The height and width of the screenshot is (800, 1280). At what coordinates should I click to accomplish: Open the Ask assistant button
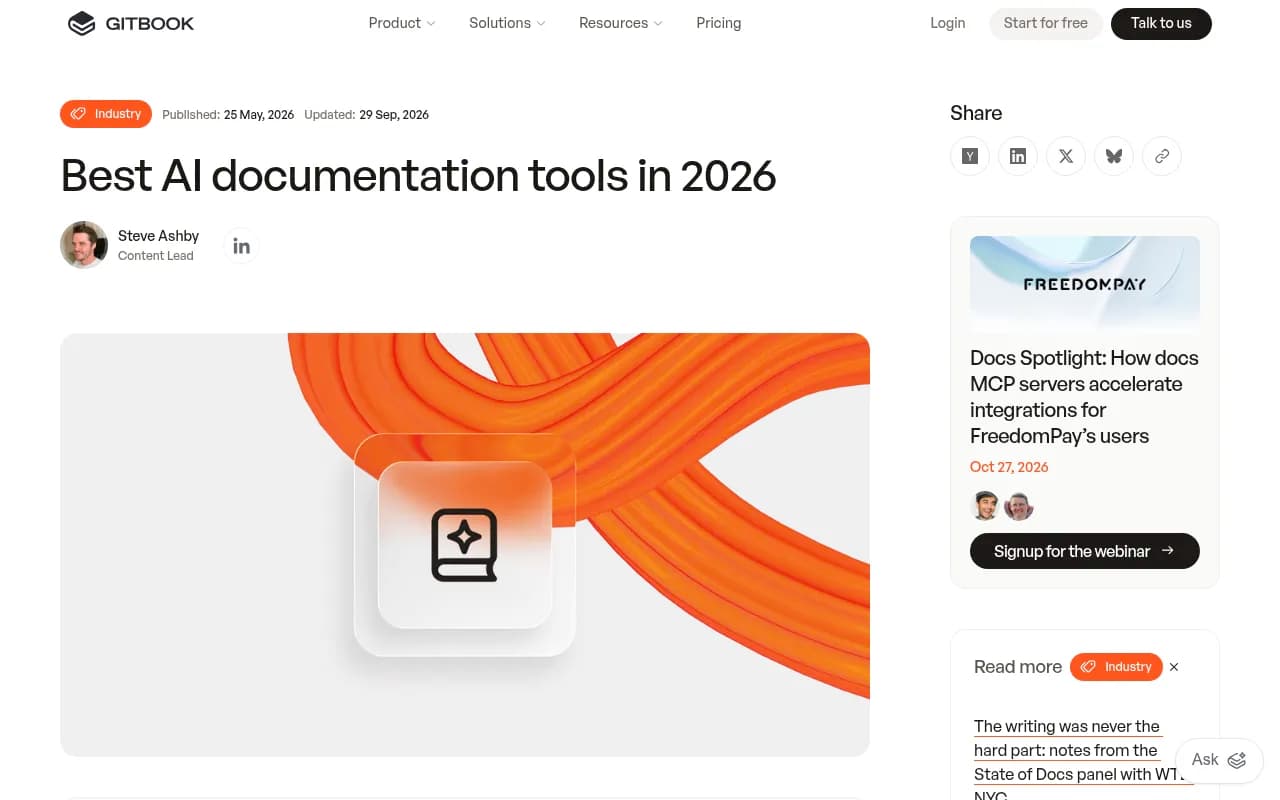click(1218, 760)
